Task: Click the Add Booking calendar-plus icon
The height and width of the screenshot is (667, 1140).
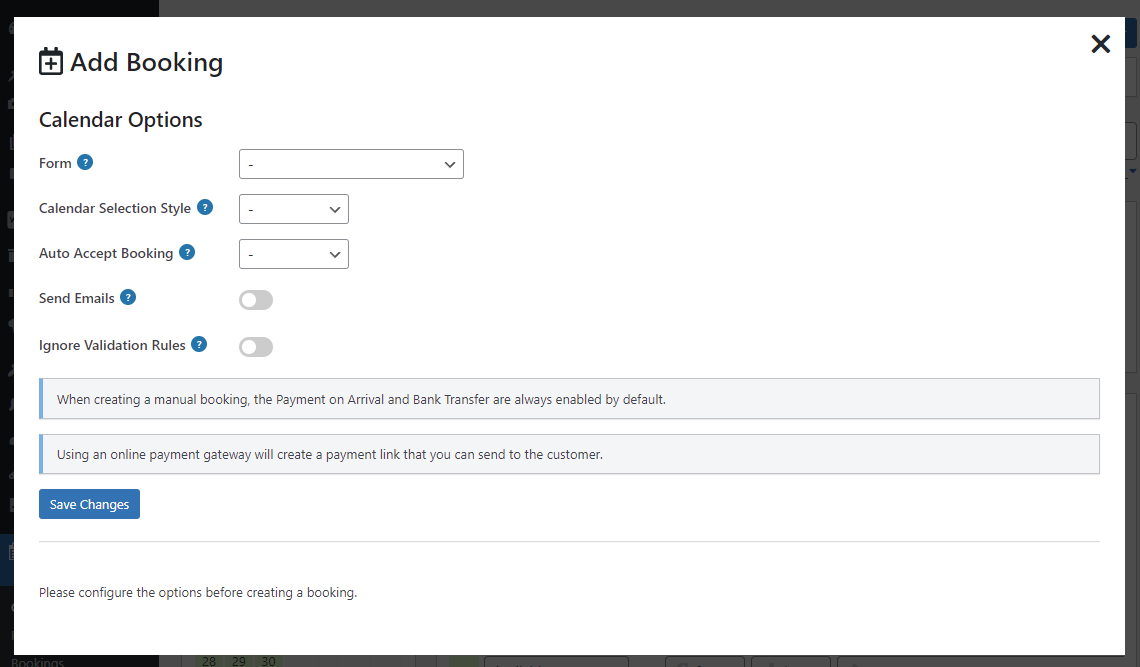Action: tap(51, 62)
